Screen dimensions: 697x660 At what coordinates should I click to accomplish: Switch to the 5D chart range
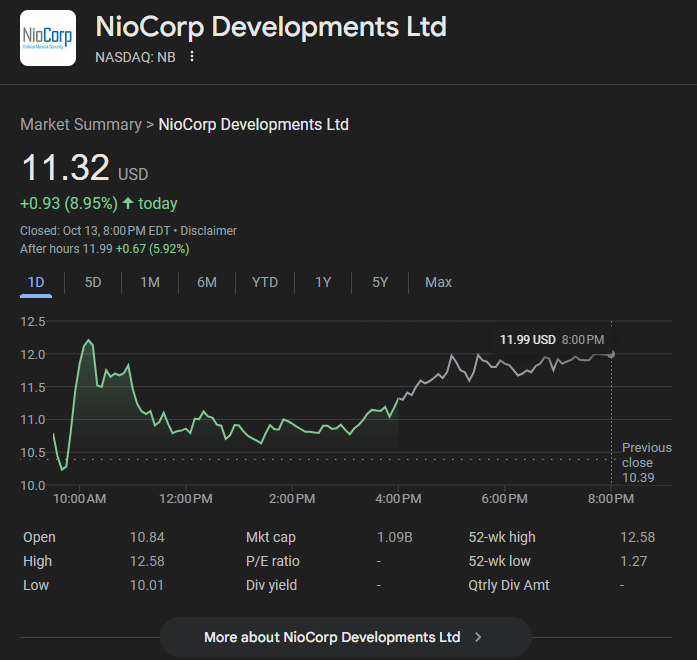tap(93, 282)
